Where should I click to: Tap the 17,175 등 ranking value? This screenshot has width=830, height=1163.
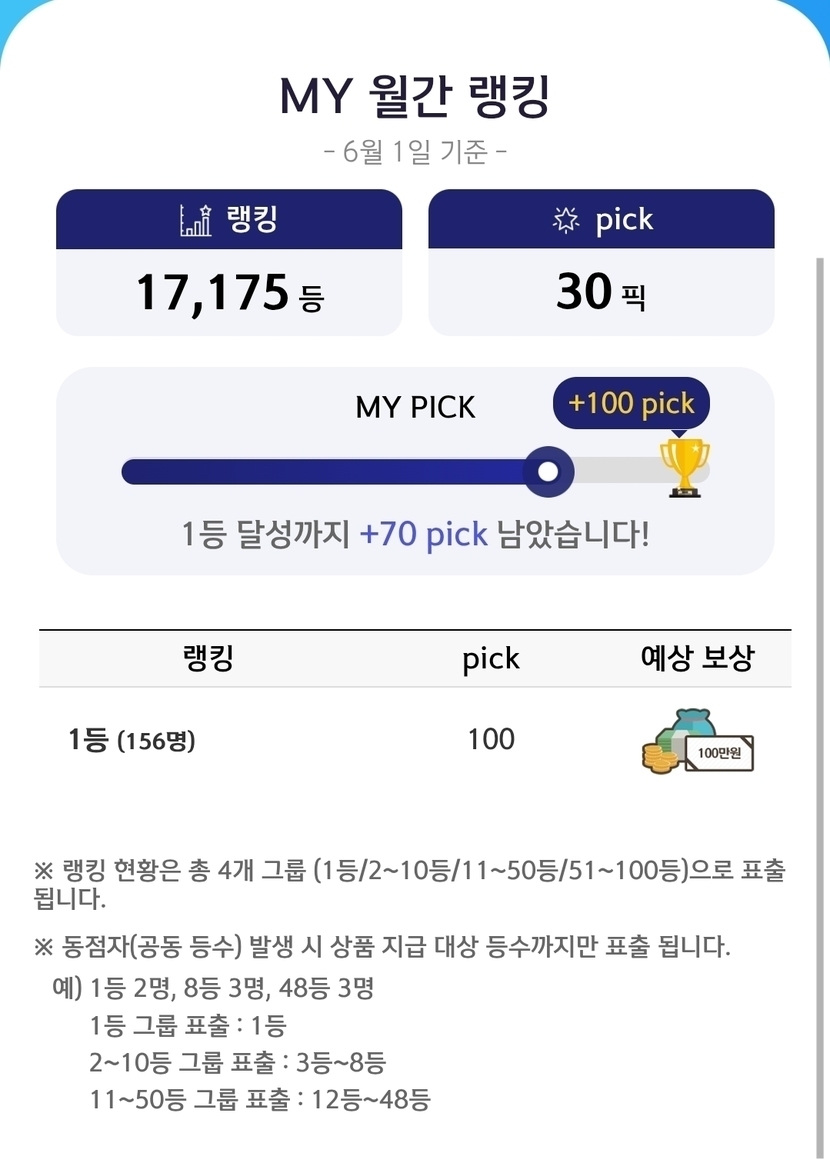tap(229, 292)
